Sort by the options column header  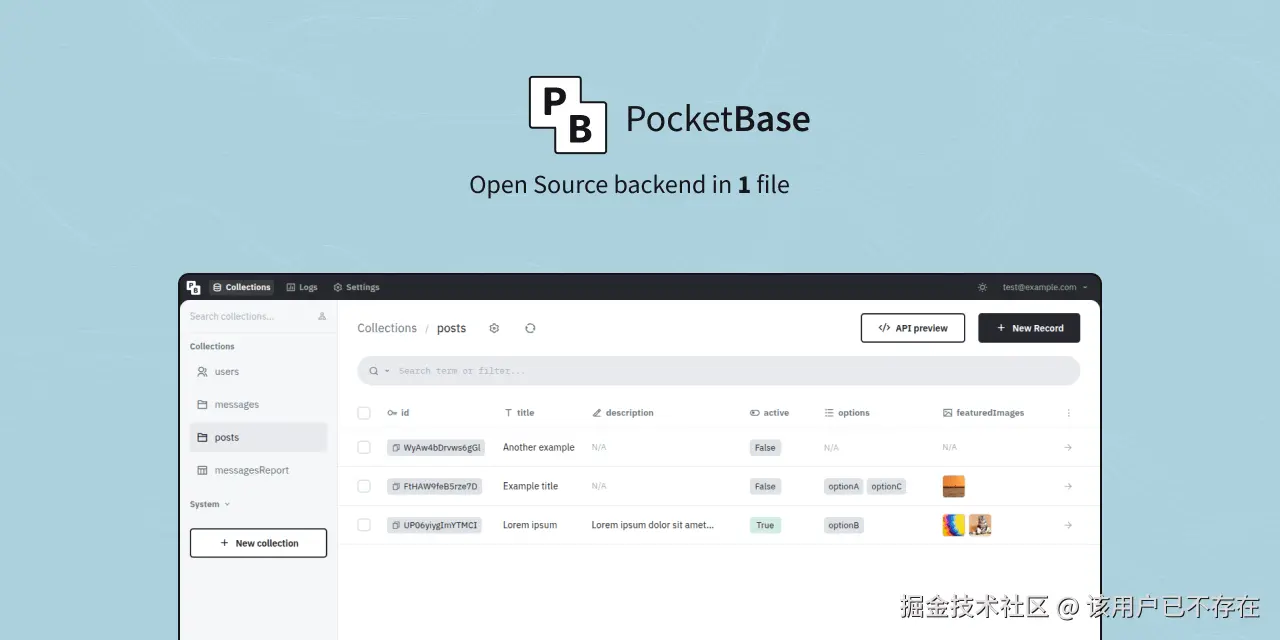pyautogui.click(x=847, y=413)
